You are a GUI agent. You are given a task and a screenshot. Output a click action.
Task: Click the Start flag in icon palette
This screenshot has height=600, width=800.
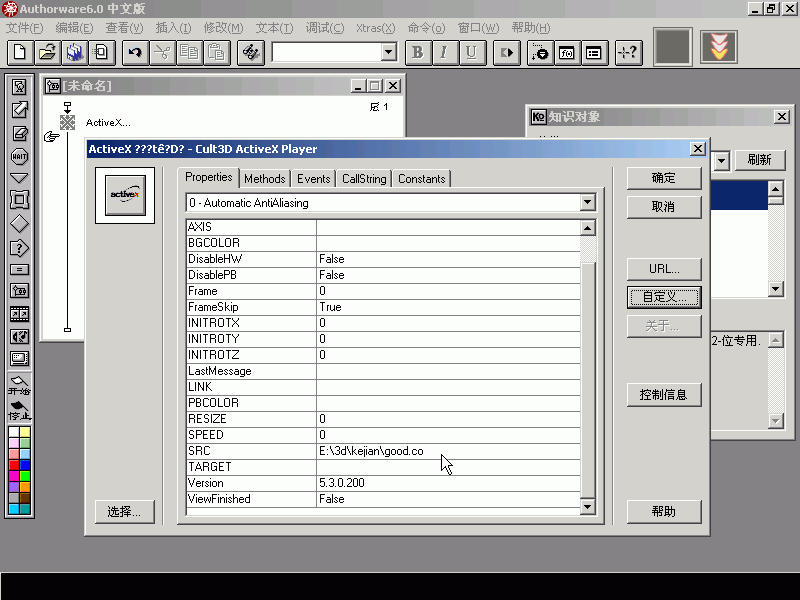pos(19,385)
